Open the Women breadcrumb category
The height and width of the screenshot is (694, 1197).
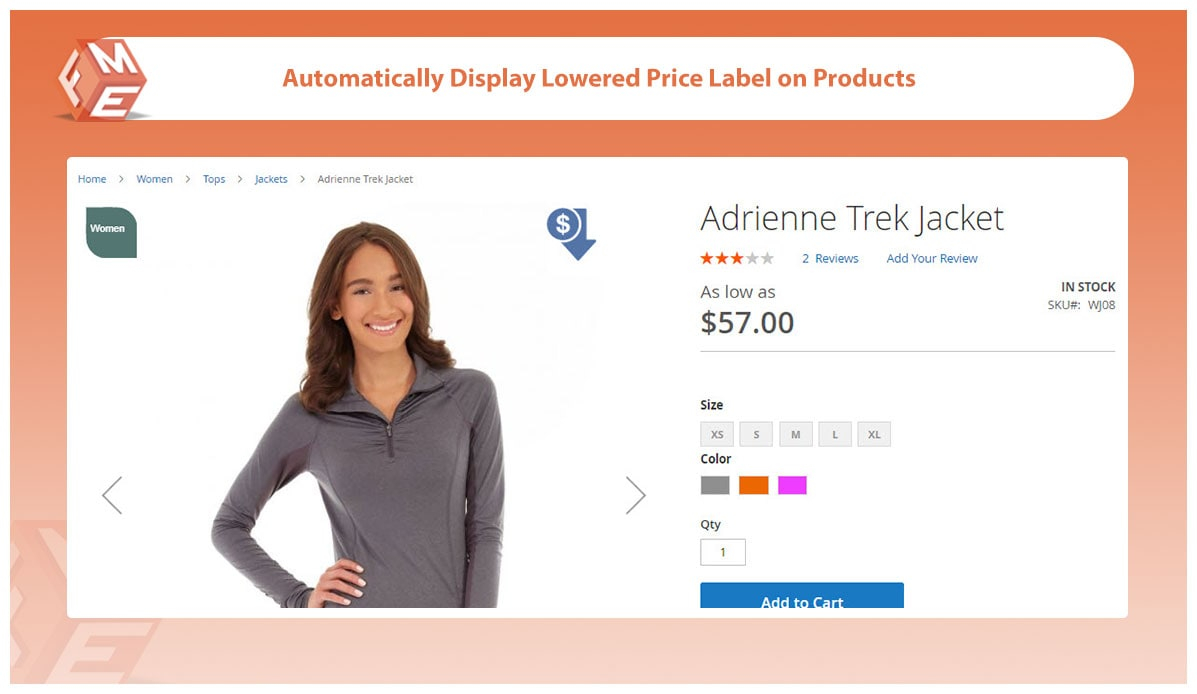pyautogui.click(x=154, y=179)
